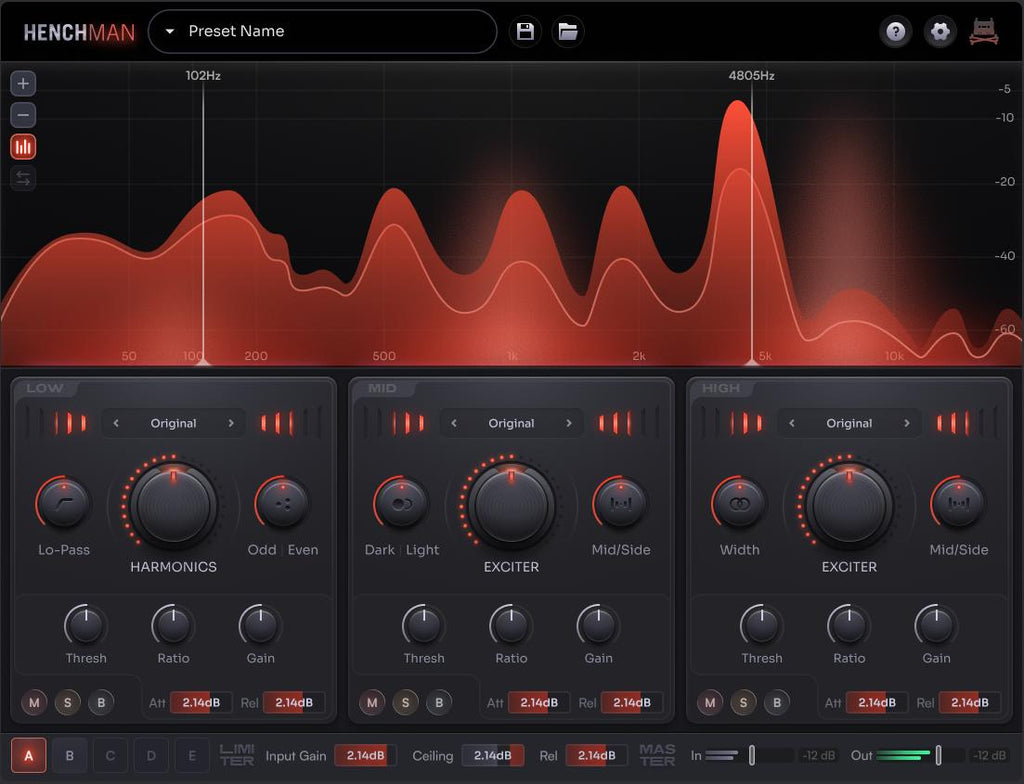The width and height of the screenshot is (1024, 784).
Task: Solo the HIGH band with S button
Action: coord(743,702)
